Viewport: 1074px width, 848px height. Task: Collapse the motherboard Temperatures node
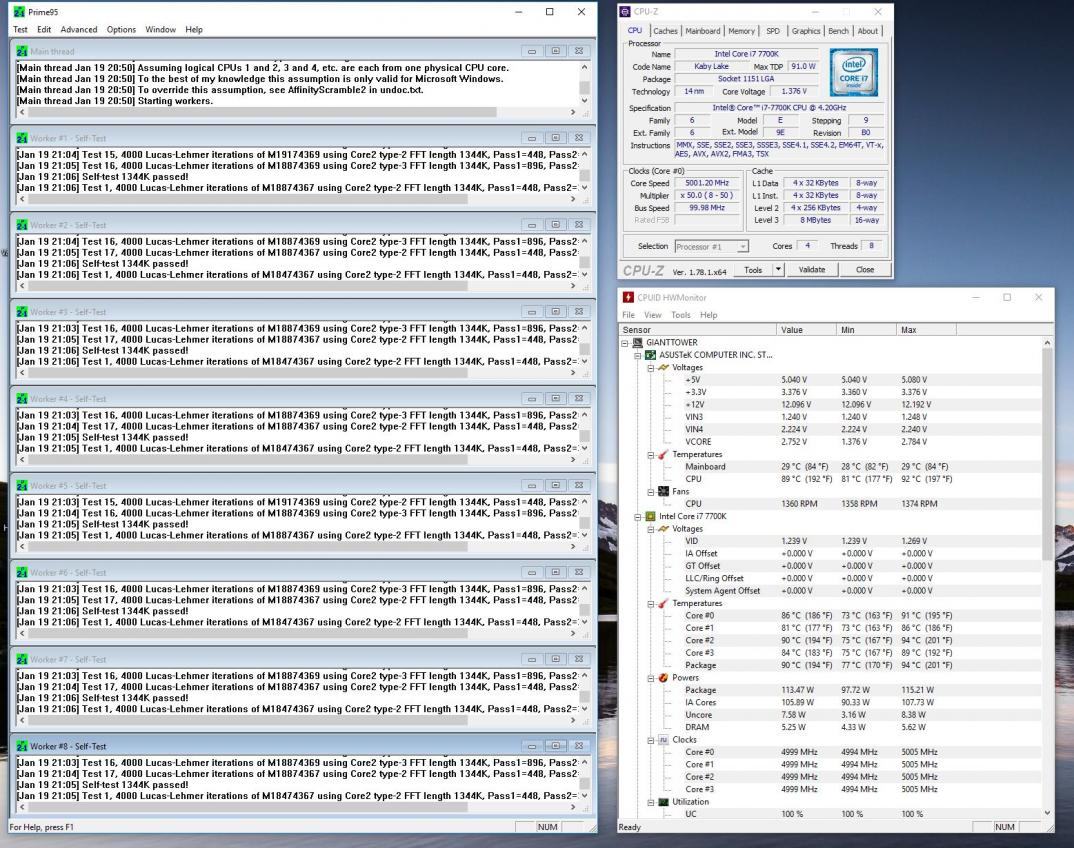coord(651,454)
